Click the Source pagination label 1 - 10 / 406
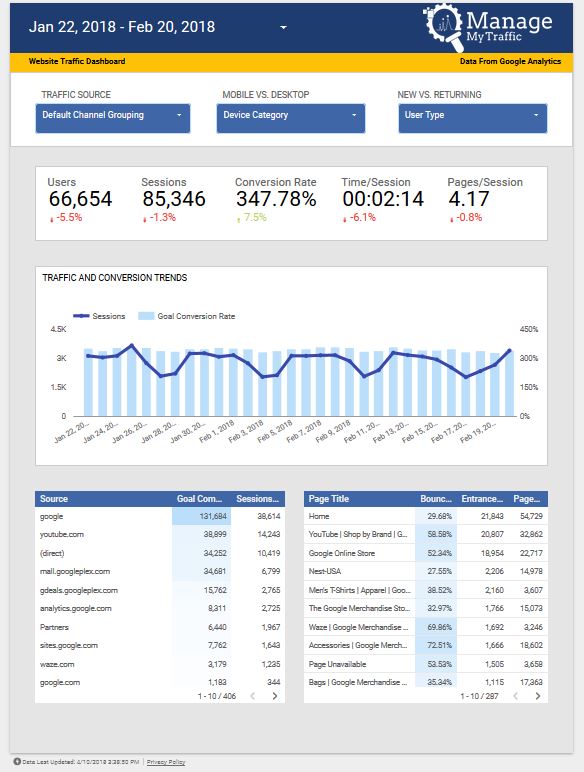Image resolution: width=584 pixels, height=772 pixels. [x=217, y=696]
